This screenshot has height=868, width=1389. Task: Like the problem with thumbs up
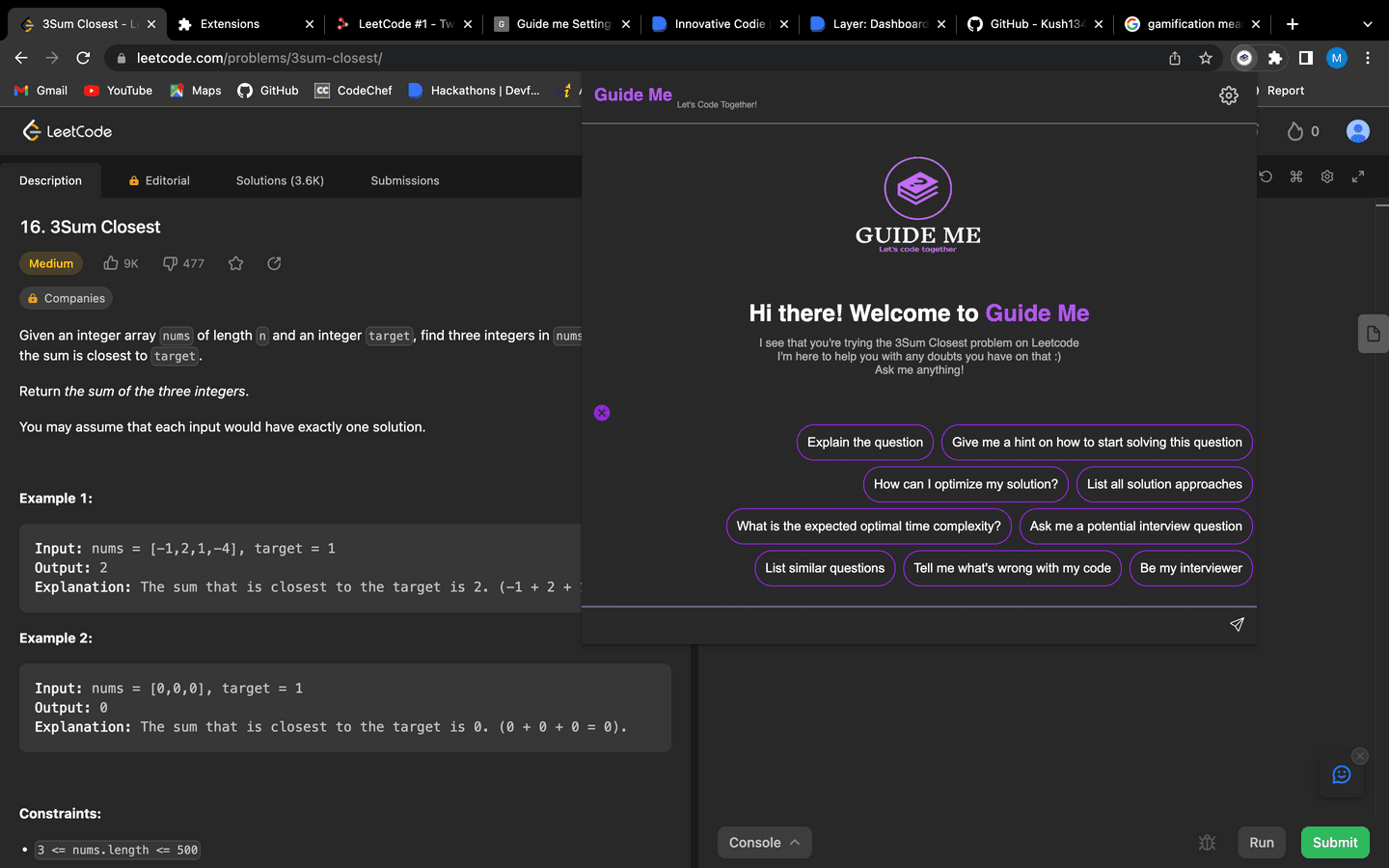click(x=111, y=263)
